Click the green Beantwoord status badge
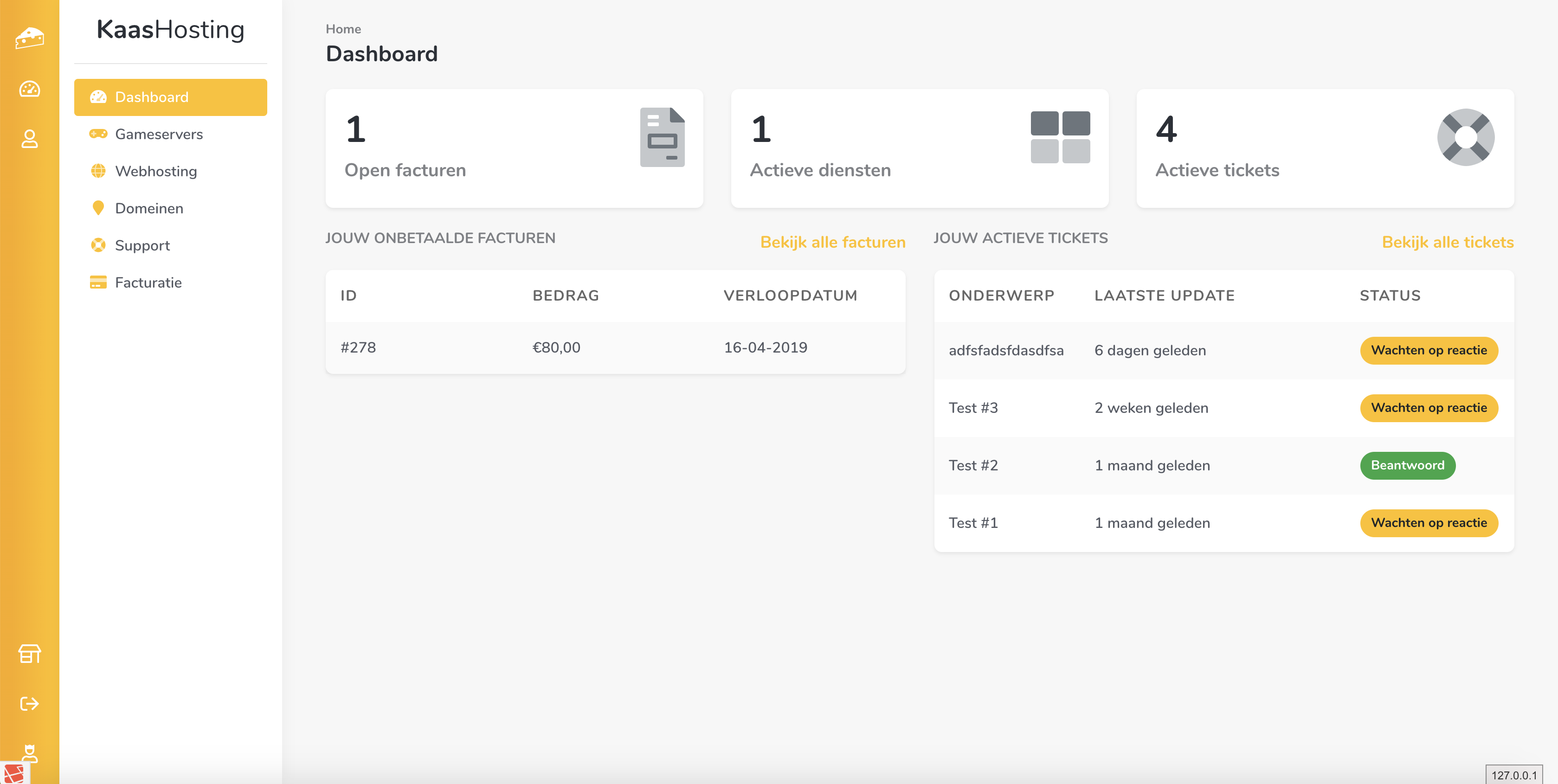This screenshot has width=1558, height=784. pos(1407,465)
